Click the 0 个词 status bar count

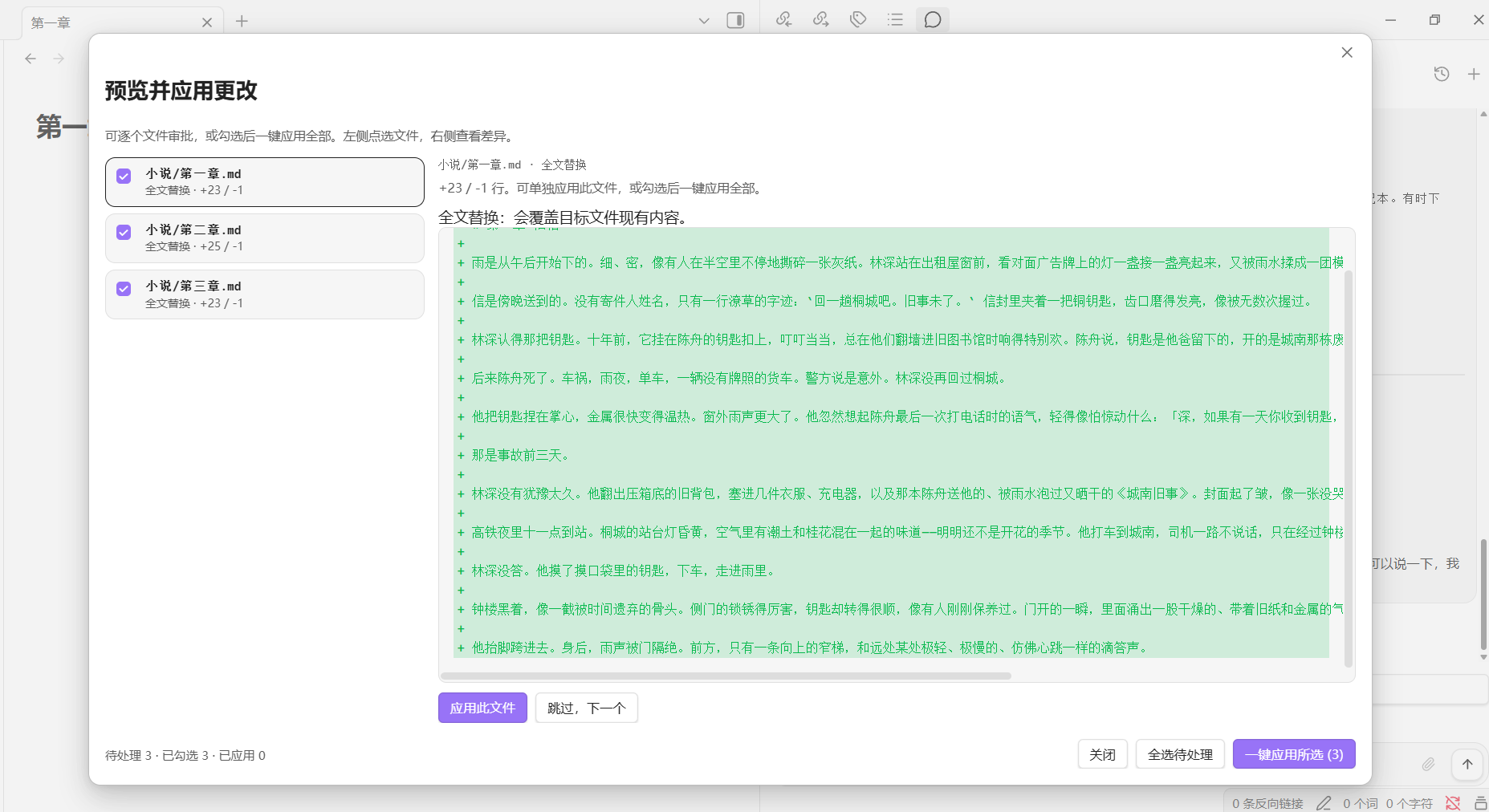(x=1361, y=803)
